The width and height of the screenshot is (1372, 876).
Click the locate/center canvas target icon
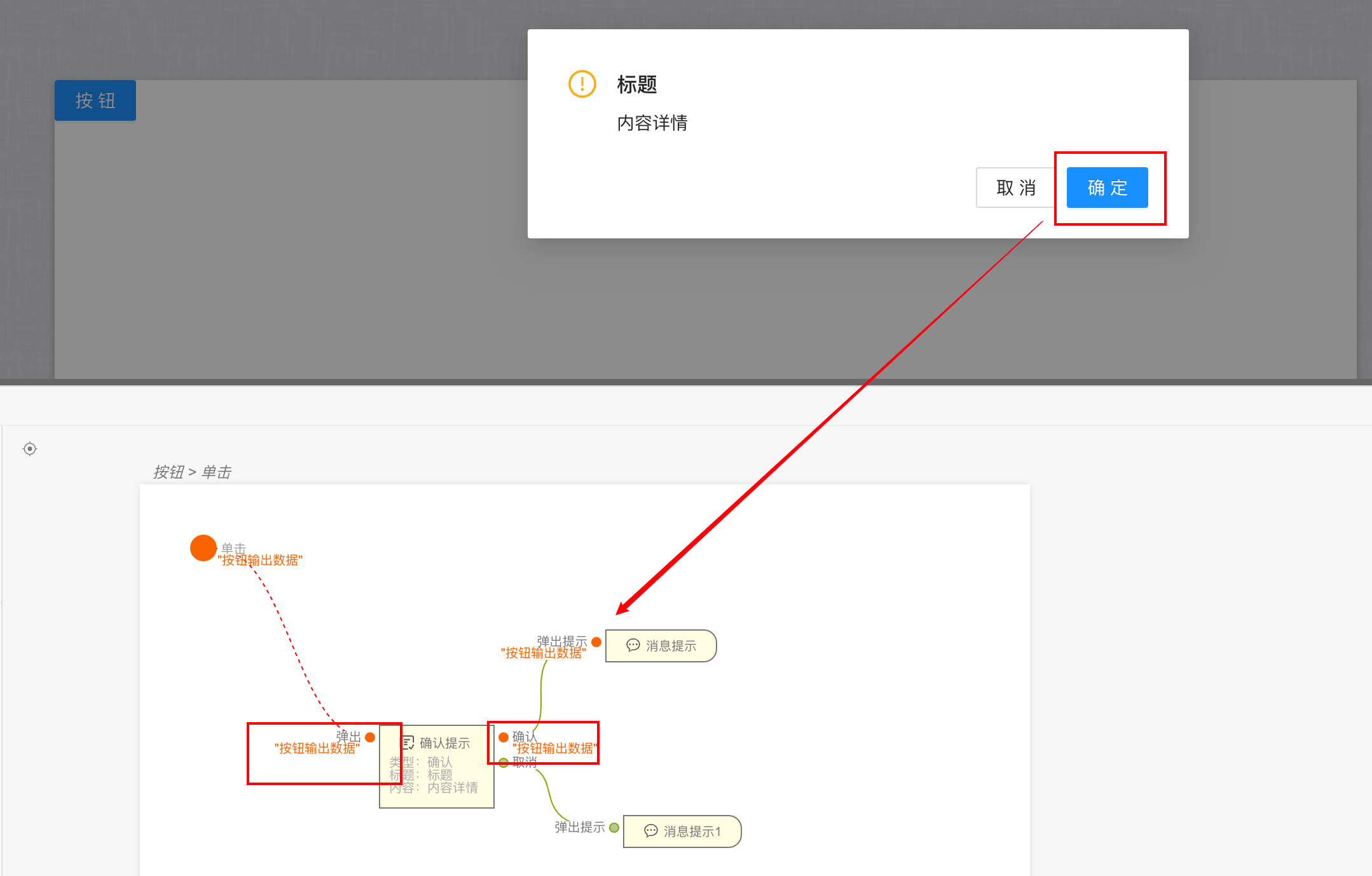[30, 449]
